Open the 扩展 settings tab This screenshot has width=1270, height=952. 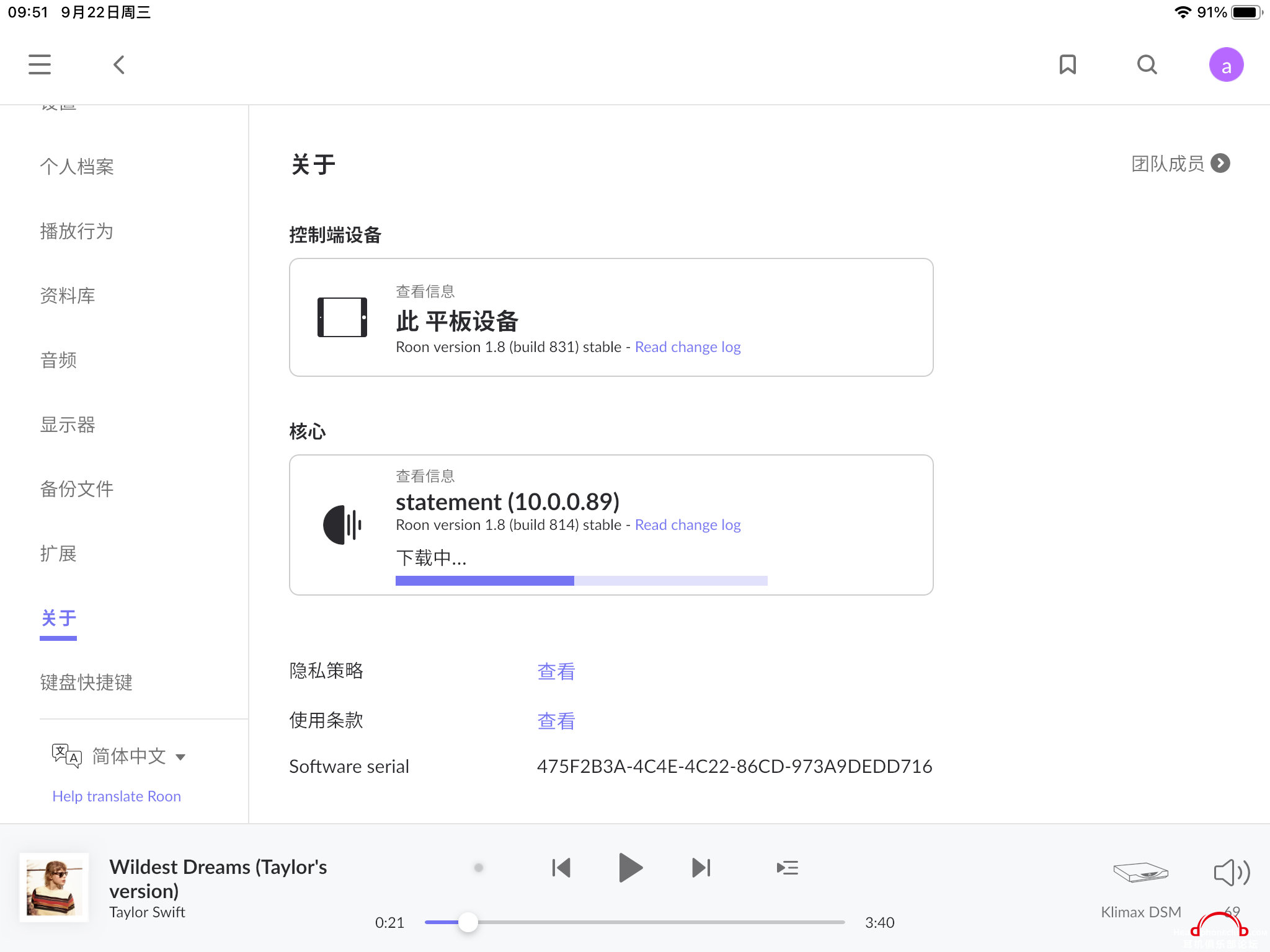(x=58, y=553)
